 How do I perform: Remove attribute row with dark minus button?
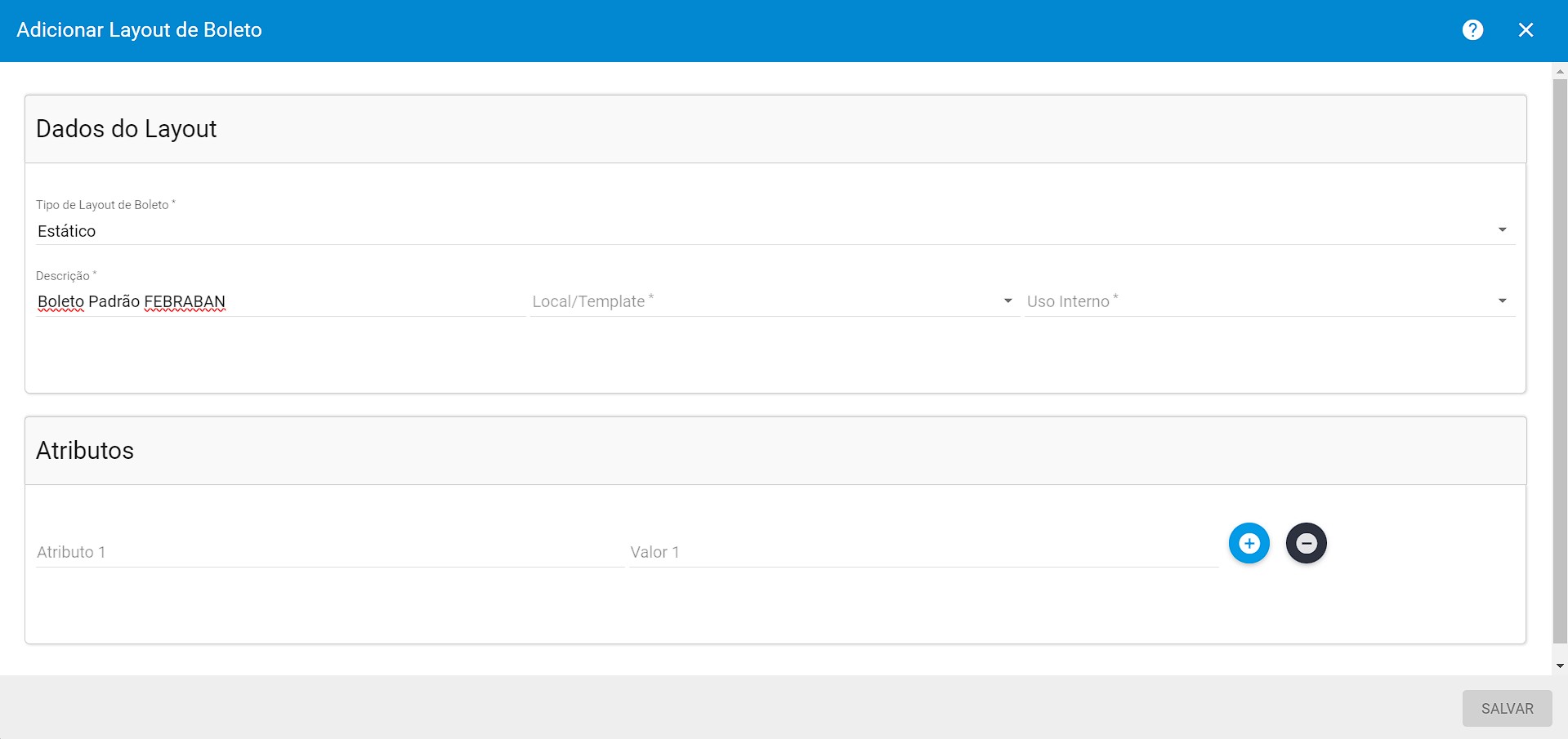pos(1307,543)
